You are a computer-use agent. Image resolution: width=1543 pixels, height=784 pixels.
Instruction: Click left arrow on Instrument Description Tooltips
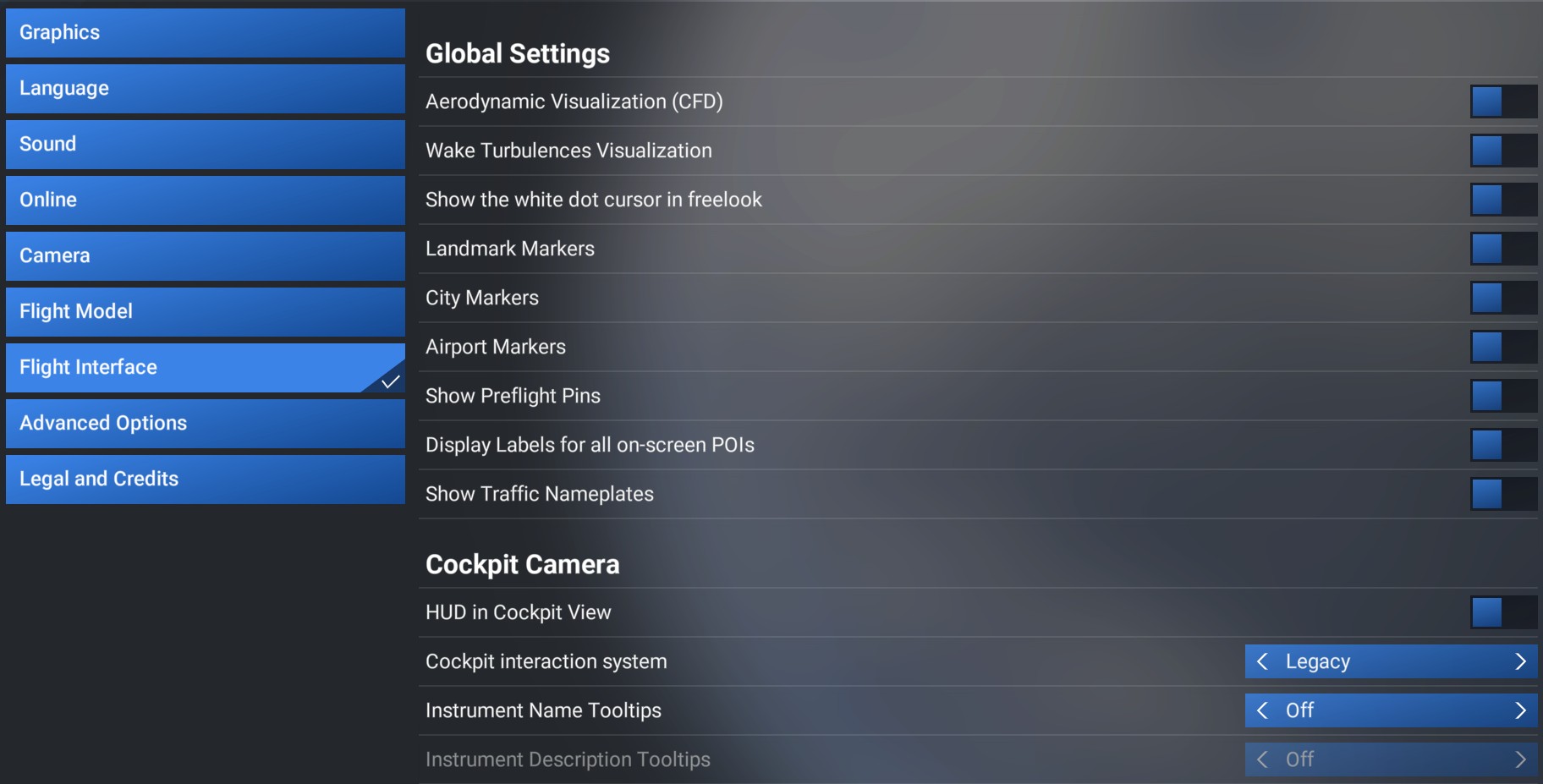click(1262, 759)
